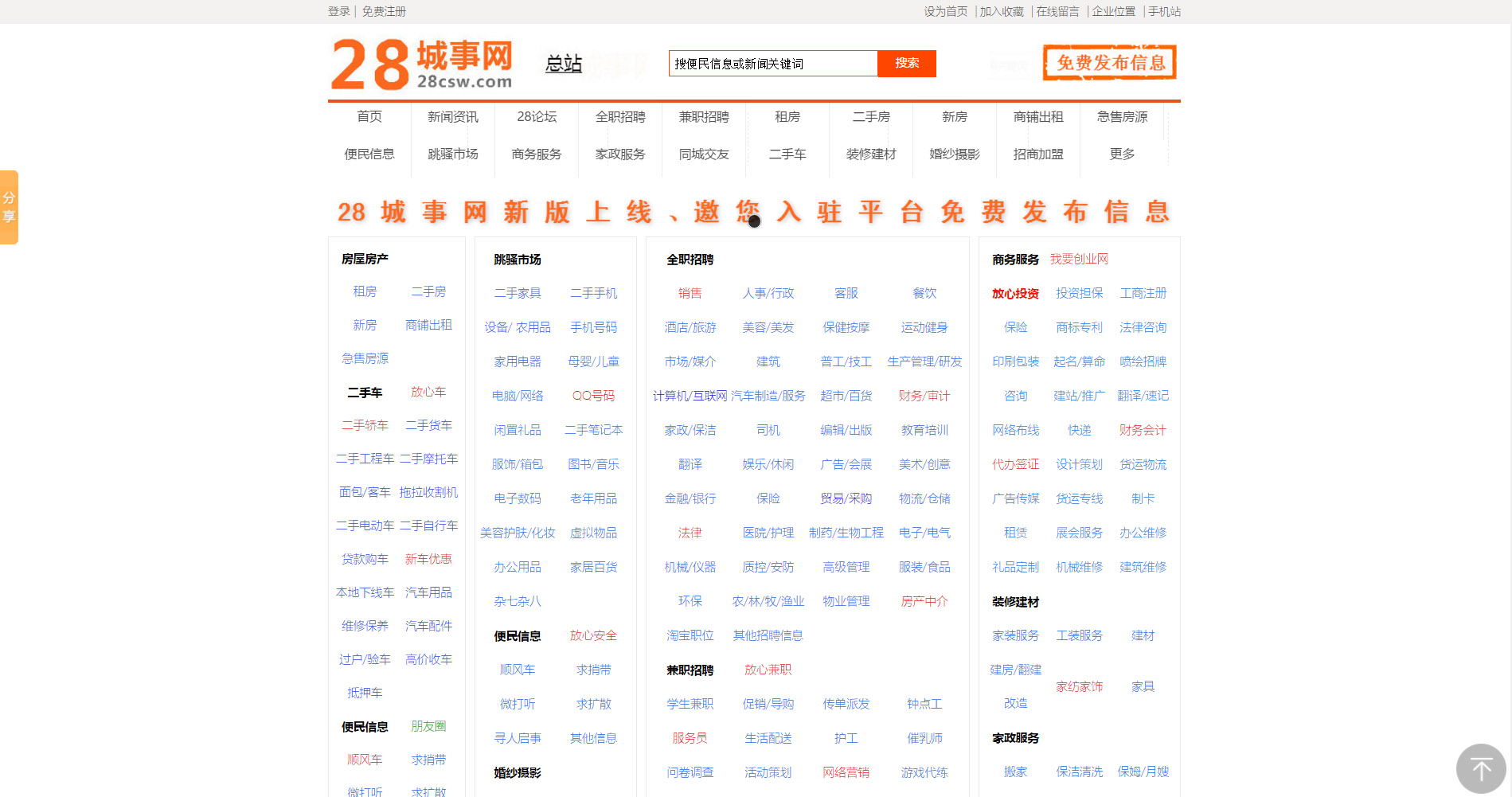Click the red 放心投资 link
The image size is (1512, 797).
(1015, 294)
